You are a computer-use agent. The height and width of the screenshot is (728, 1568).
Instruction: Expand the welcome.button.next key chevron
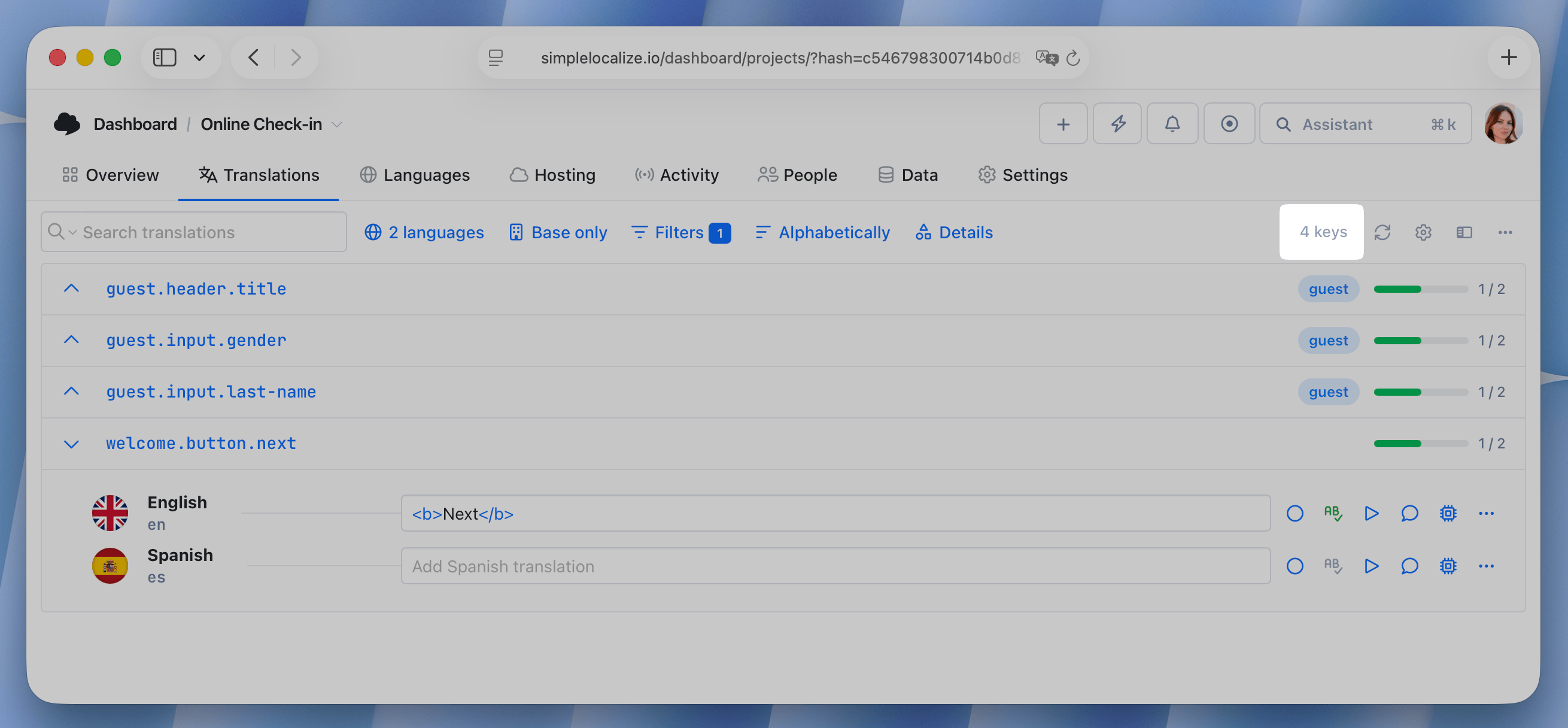pos(71,443)
